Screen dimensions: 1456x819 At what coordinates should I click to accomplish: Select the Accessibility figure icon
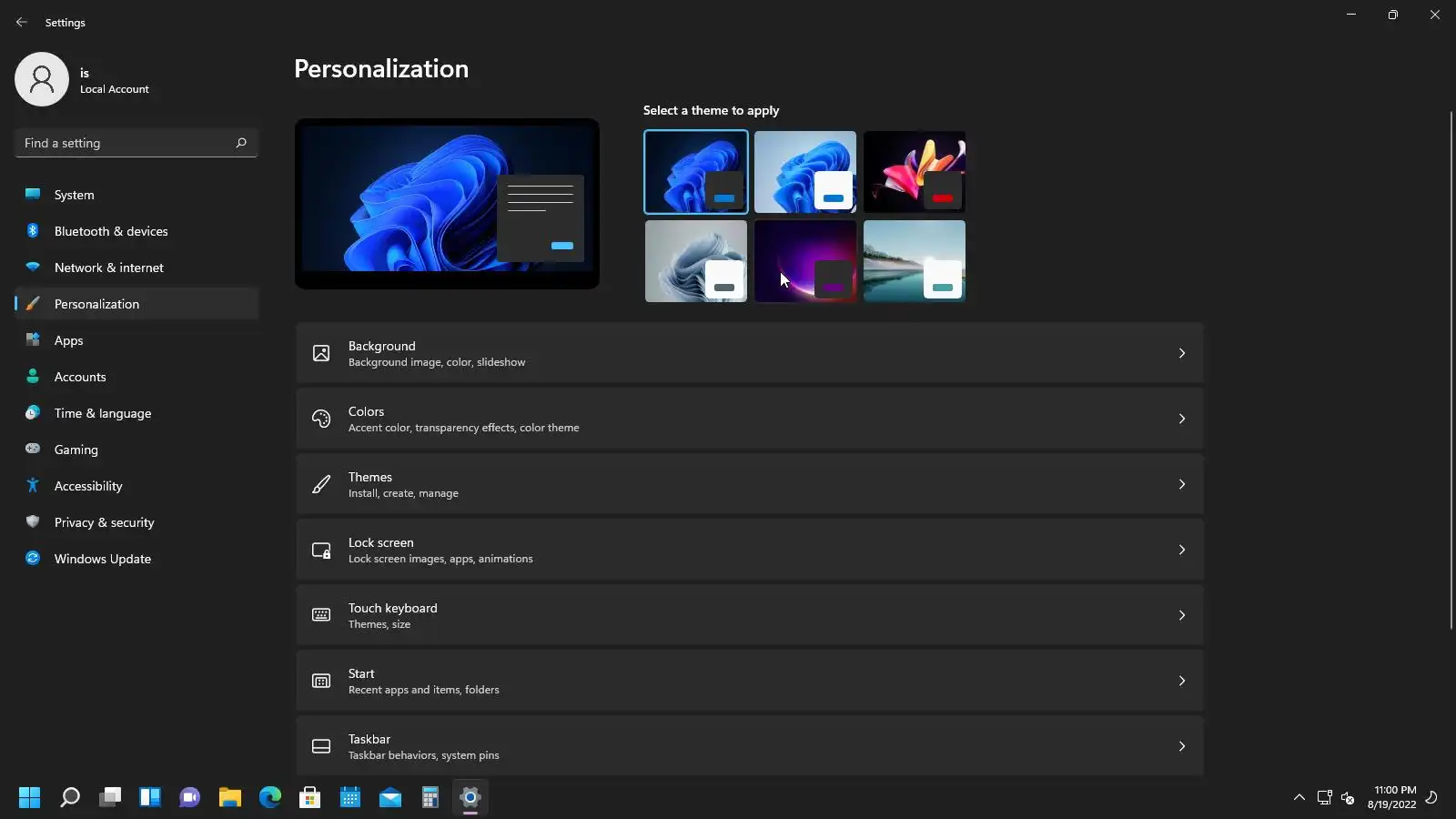(33, 485)
